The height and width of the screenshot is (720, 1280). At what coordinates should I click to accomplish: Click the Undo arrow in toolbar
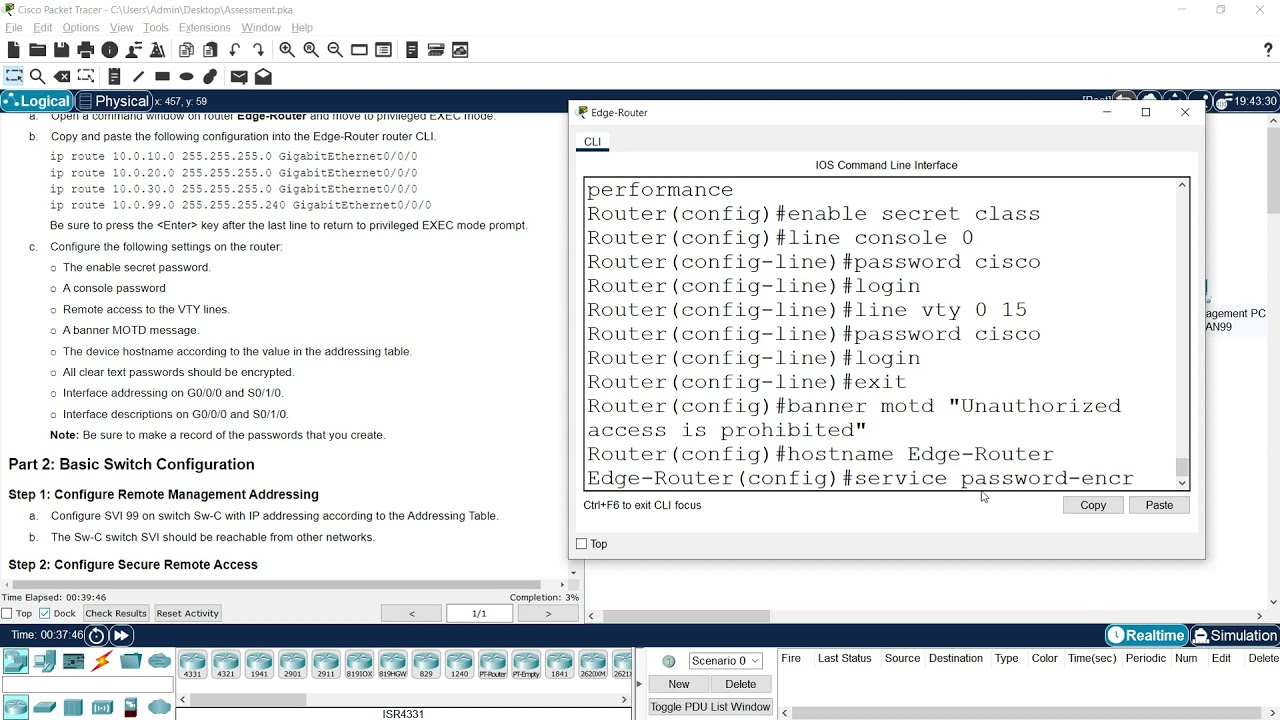(234, 50)
